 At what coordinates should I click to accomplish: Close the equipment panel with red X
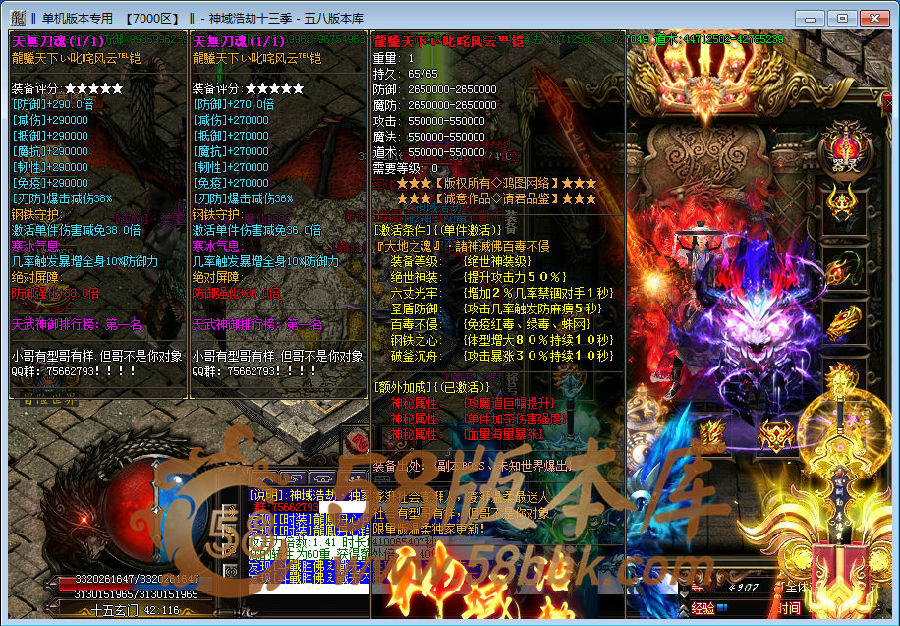click(x=891, y=103)
